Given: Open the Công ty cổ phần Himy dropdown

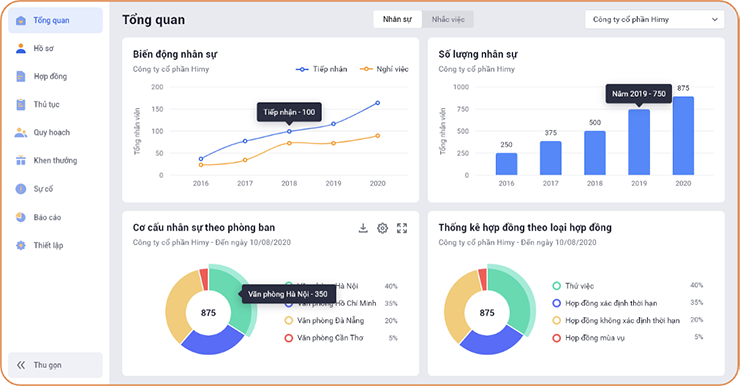Looking at the screenshot, I should 655,19.
